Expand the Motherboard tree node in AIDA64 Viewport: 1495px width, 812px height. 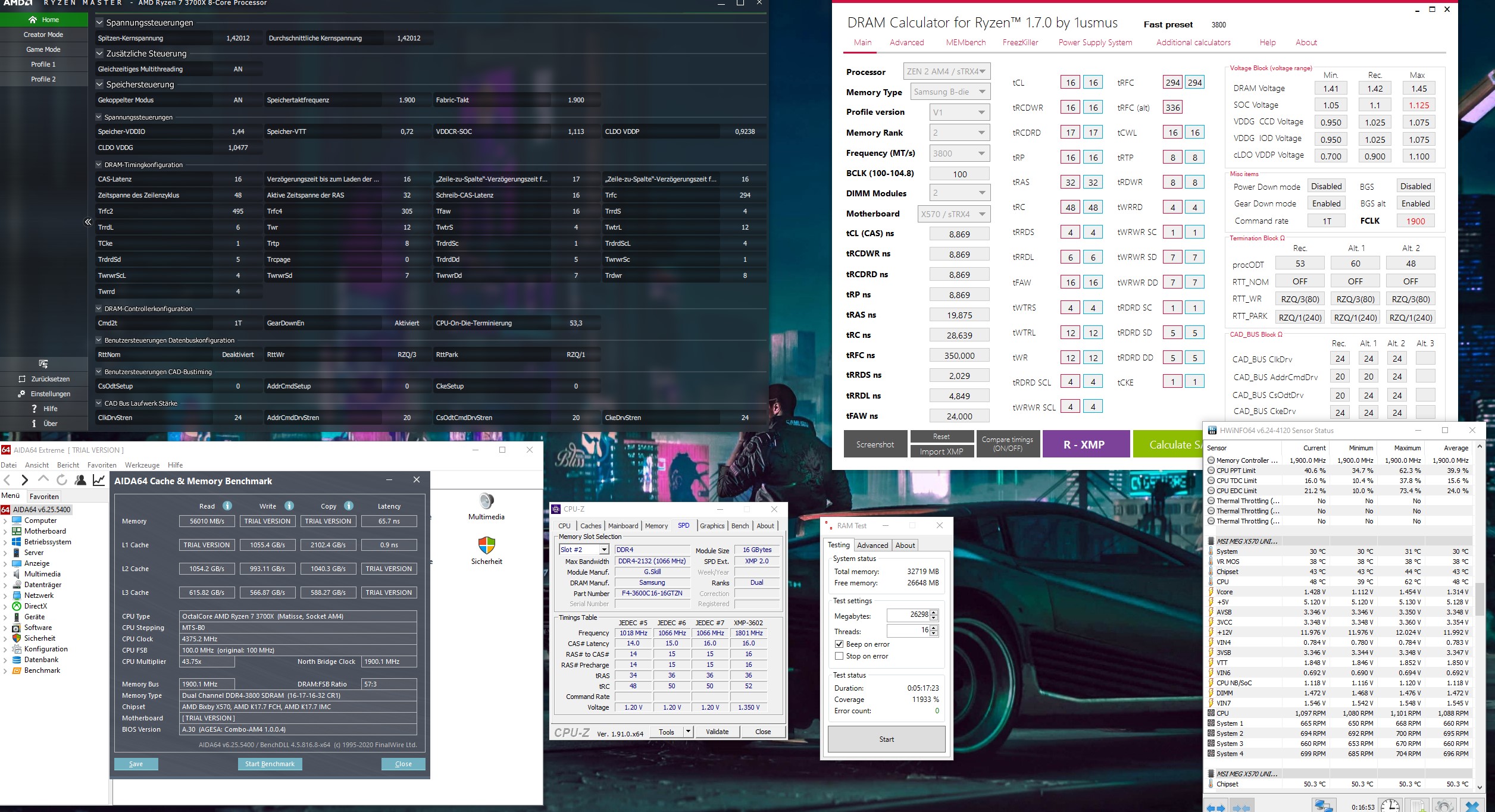[x=5, y=531]
